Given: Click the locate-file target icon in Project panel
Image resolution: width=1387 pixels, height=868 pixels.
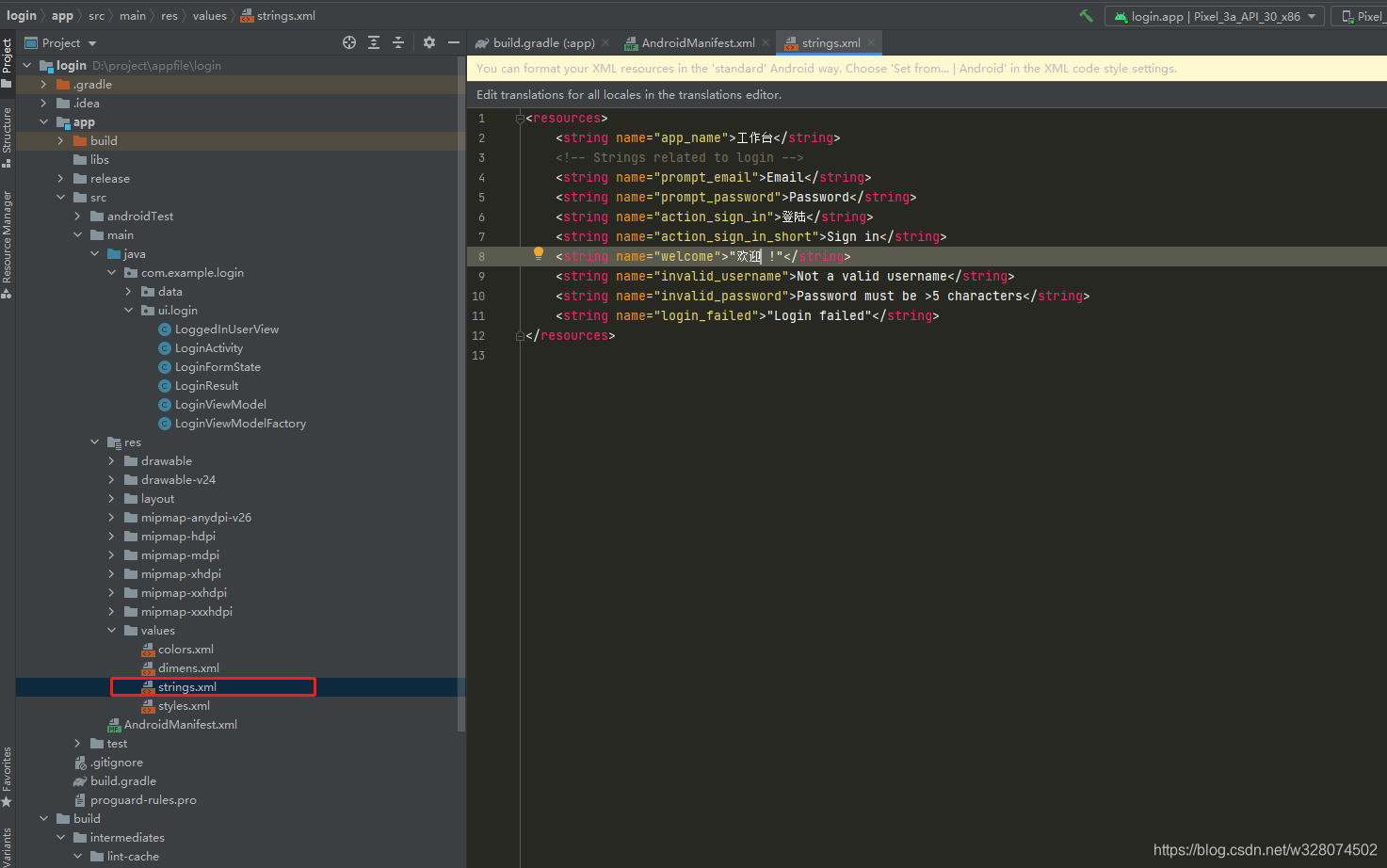Looking at the screenshot, I should [349, 42].
